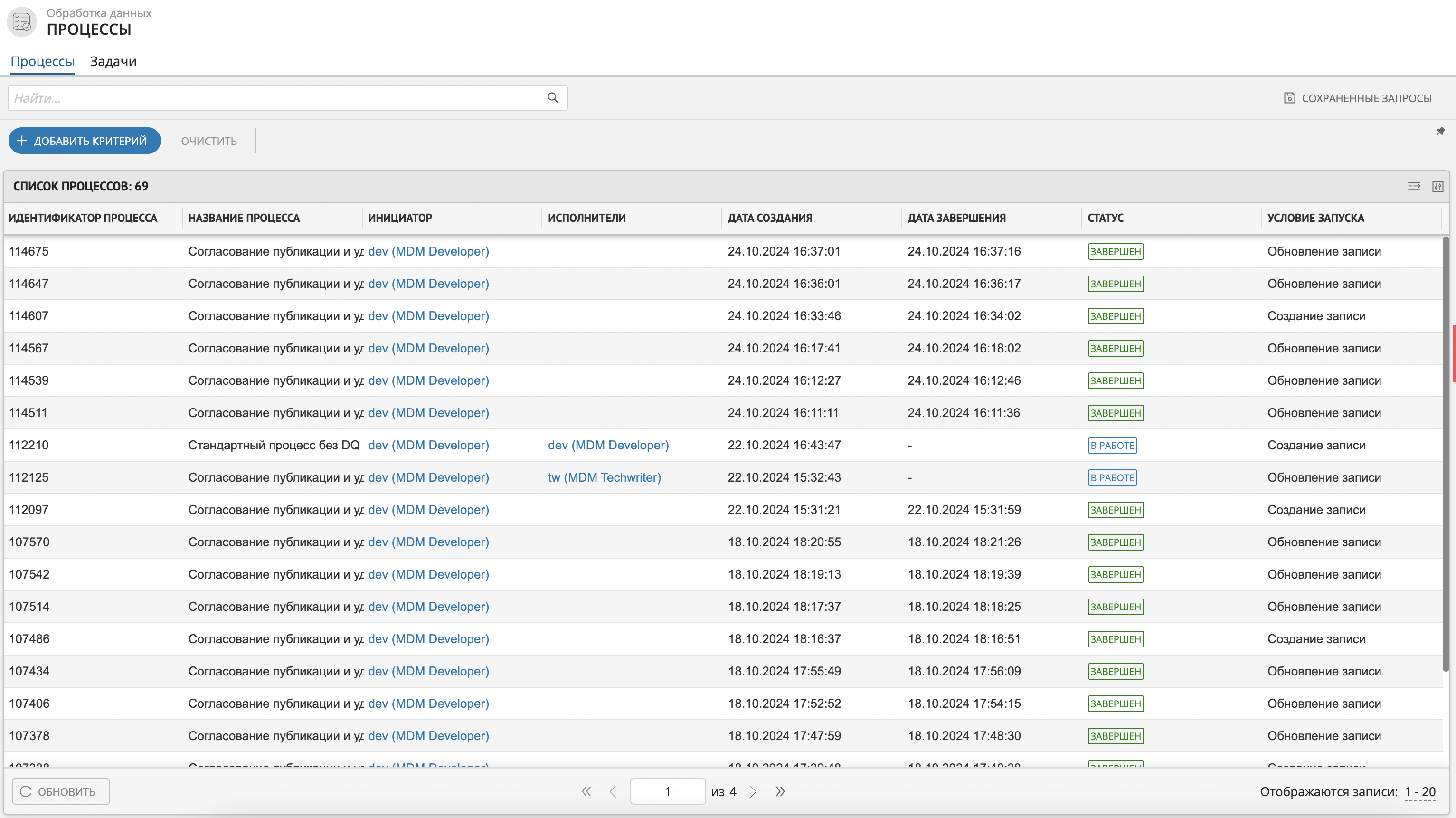The image size is (1456, 818).
Task: Open the displayed records range 1 - 20
Action: [1420, 791]
